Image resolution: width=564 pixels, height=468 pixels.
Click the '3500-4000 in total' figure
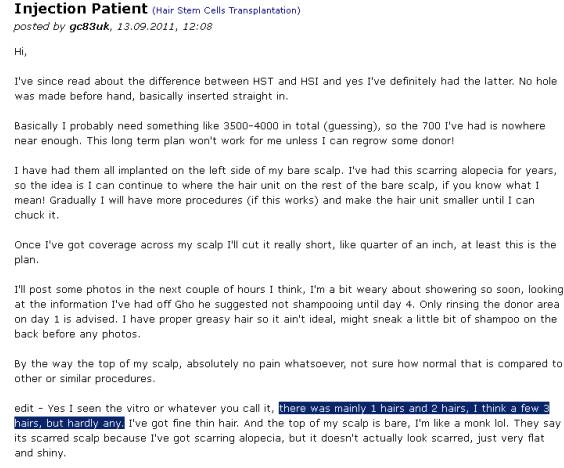pyautogui.click(x=272, y=126)
